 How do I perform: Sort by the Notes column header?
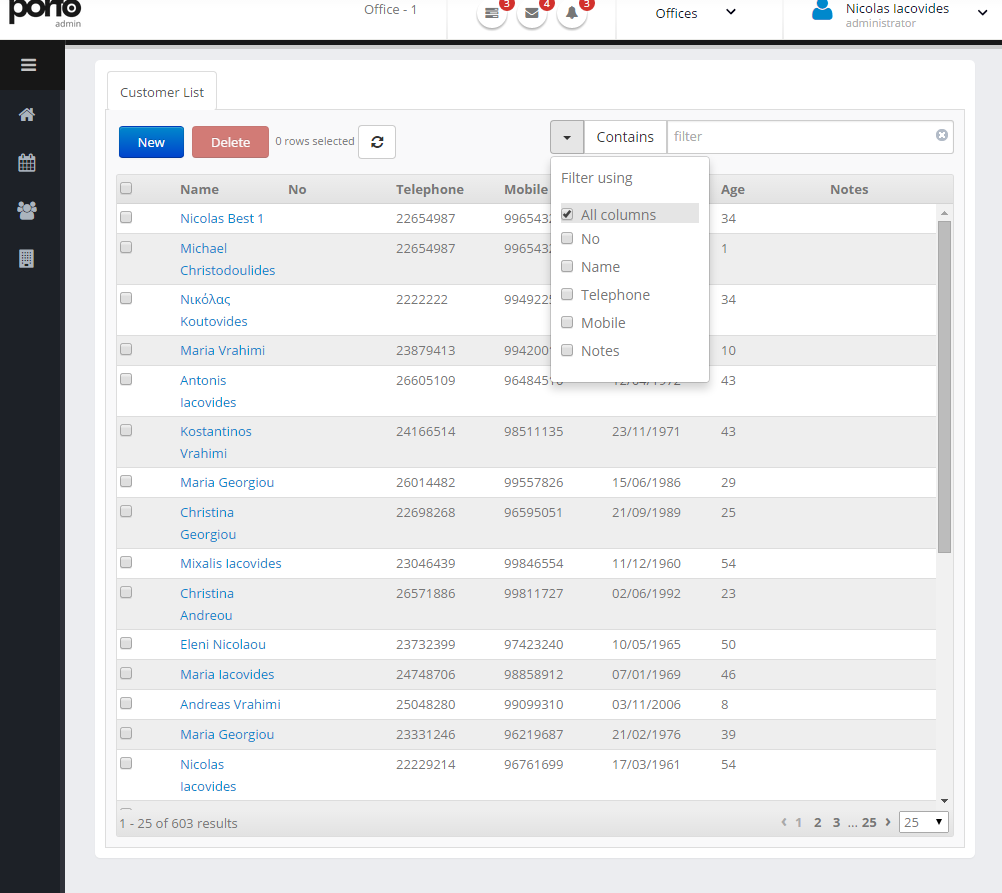[849, 189]
